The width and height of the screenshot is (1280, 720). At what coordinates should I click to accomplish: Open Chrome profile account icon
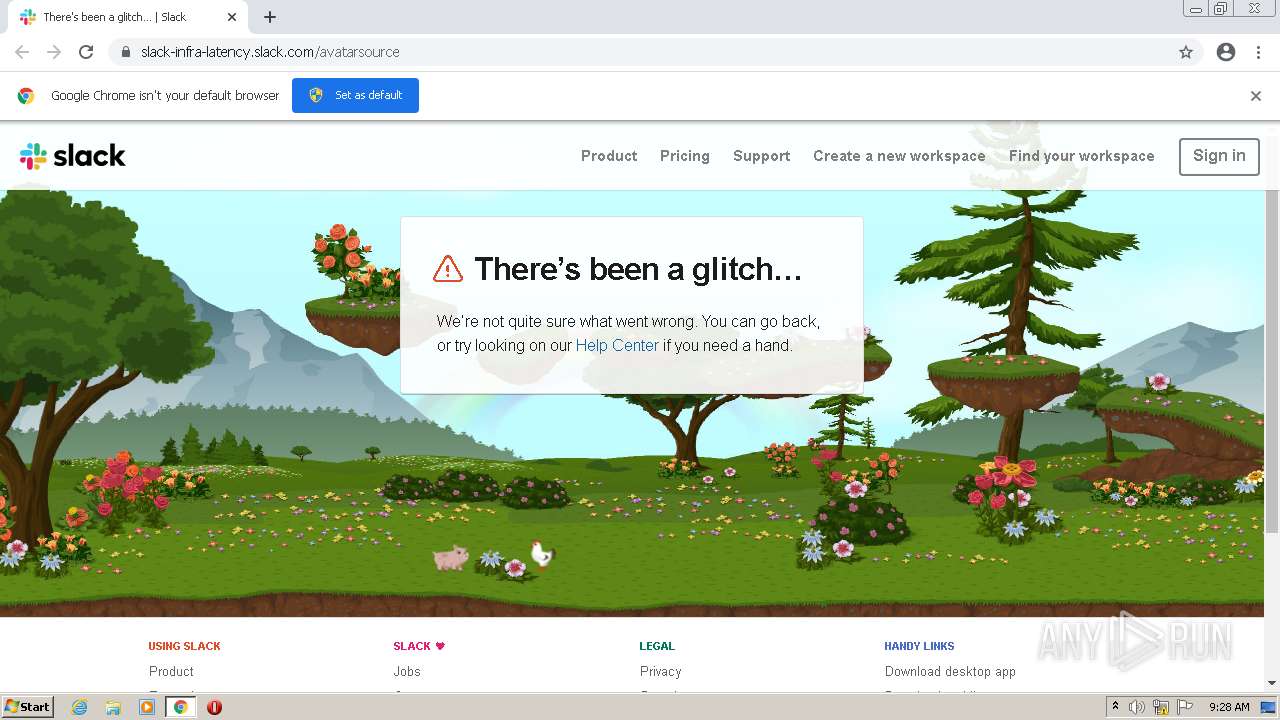tap(1226, 52)
